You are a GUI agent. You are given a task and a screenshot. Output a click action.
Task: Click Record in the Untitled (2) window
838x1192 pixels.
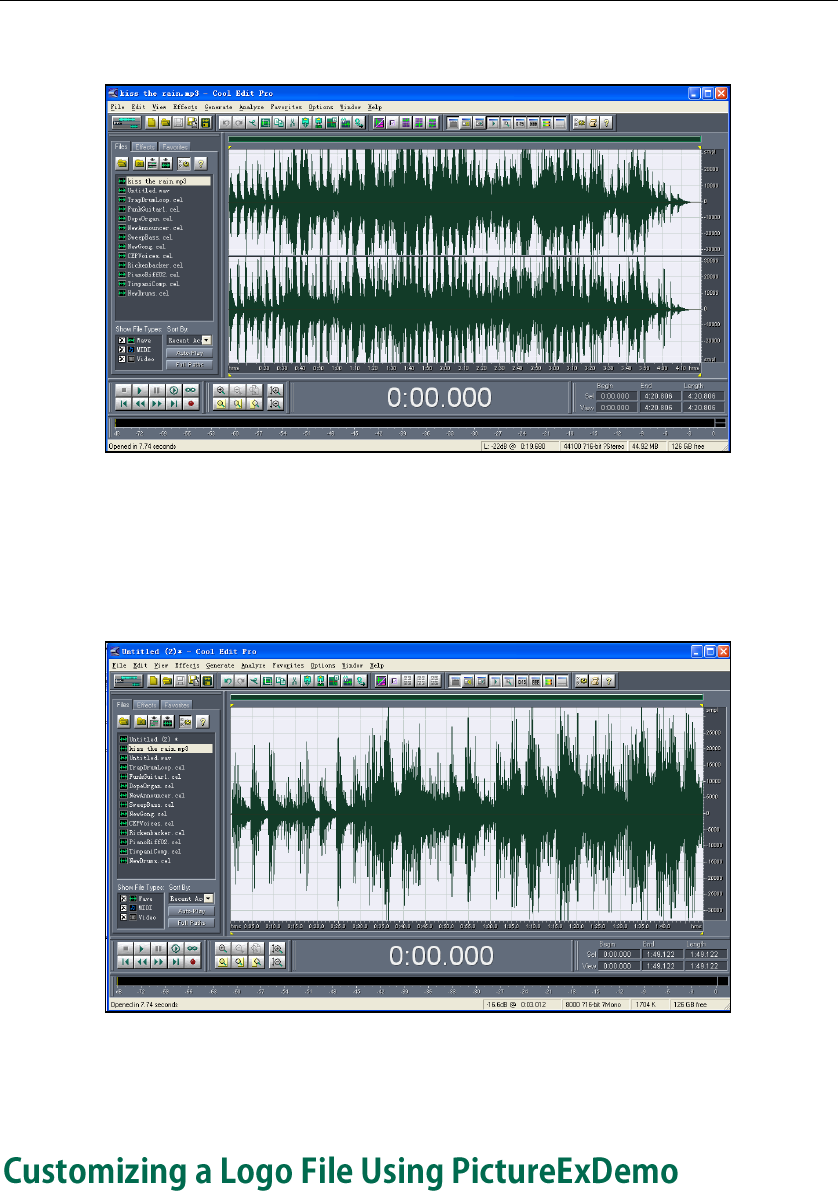[x=192, y=962]
